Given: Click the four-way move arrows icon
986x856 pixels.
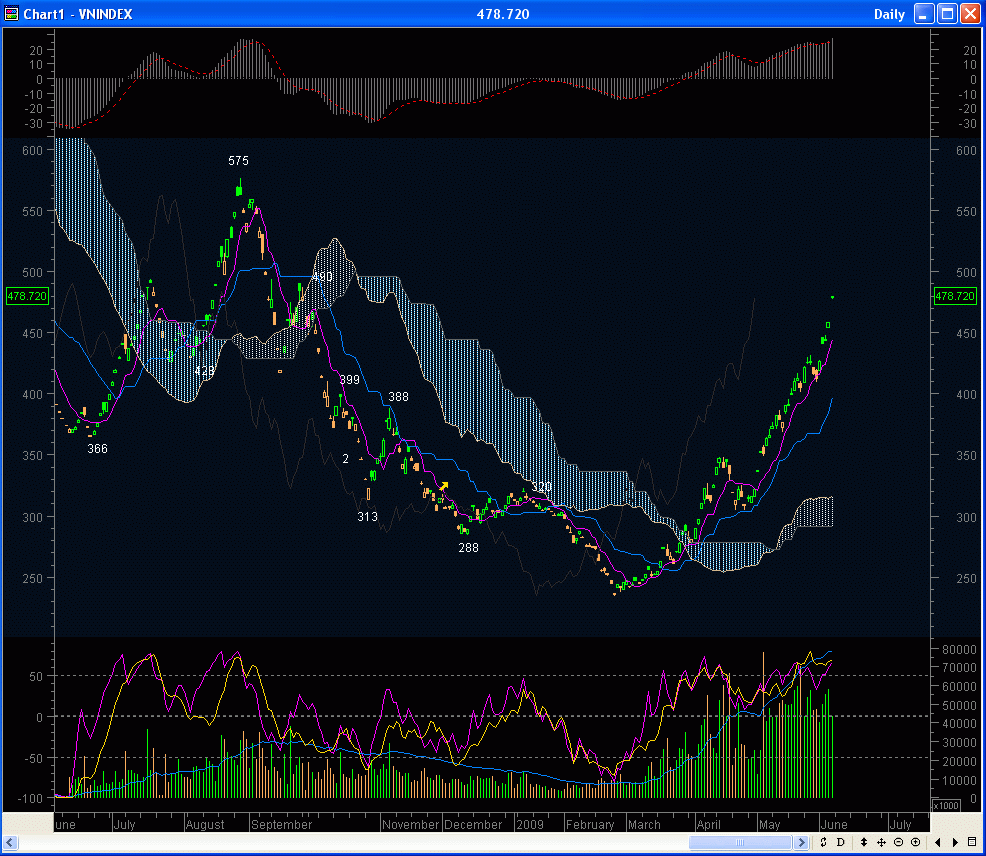Looking at the screenshot, I should click(882, 842).
